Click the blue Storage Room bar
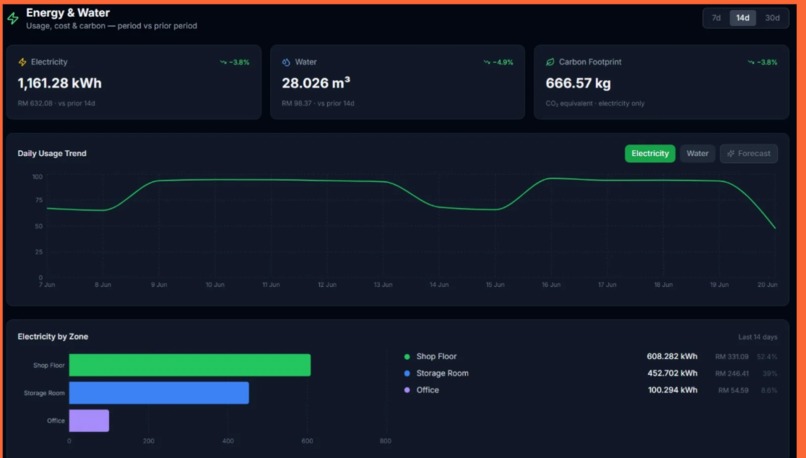The height and width of the screenshot is (458, 806). pos(159,393)
